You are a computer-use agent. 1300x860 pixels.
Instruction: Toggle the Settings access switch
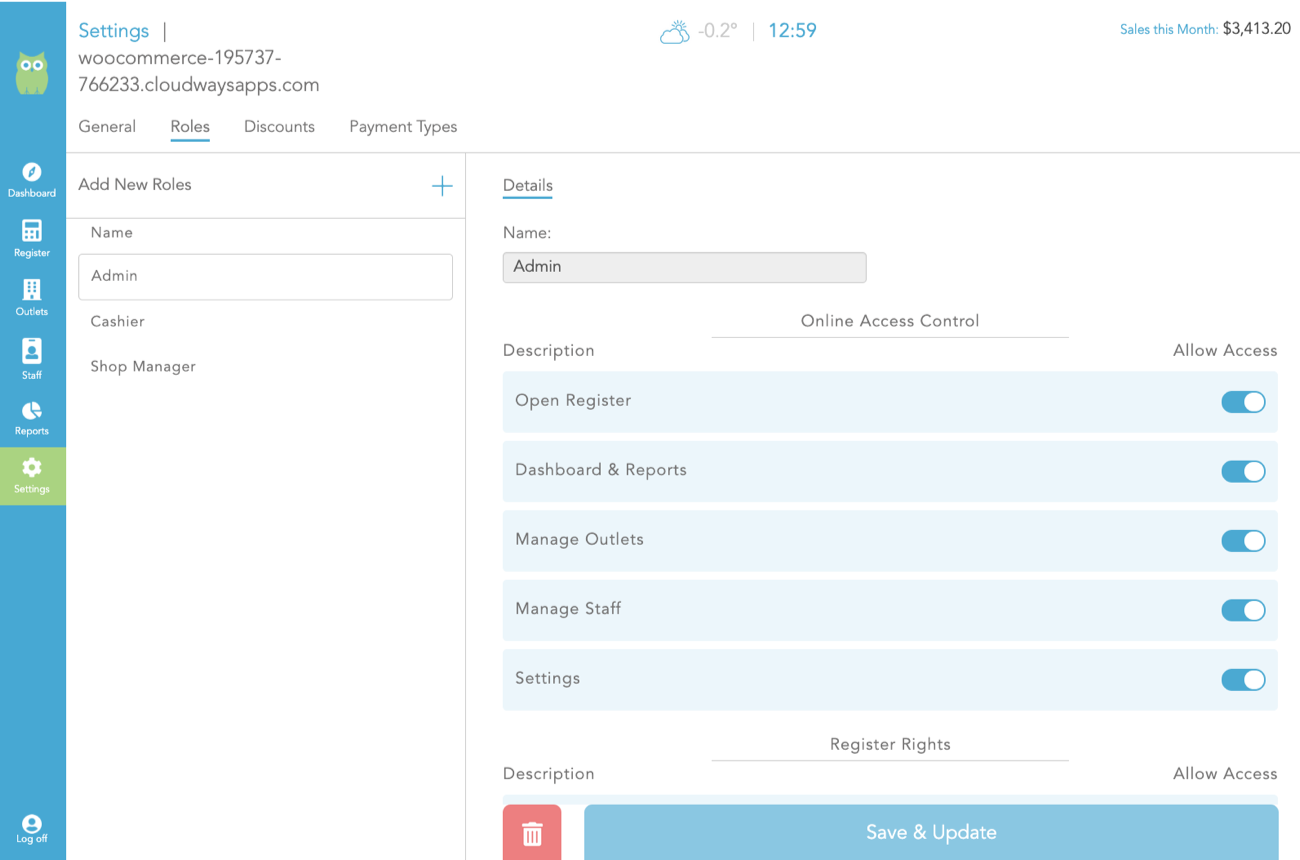click(1243, 680)
